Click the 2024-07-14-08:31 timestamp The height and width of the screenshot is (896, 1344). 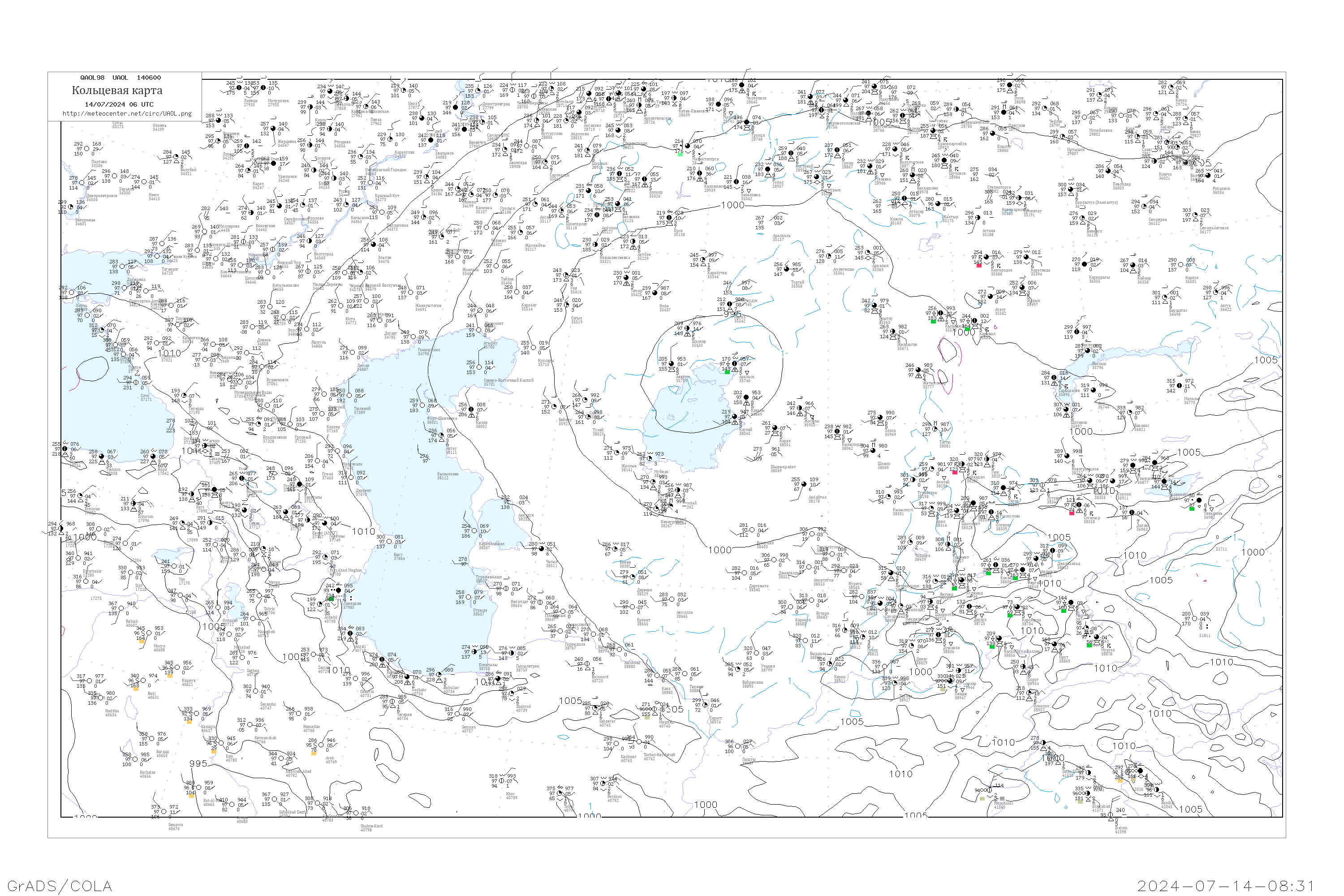1226,886
